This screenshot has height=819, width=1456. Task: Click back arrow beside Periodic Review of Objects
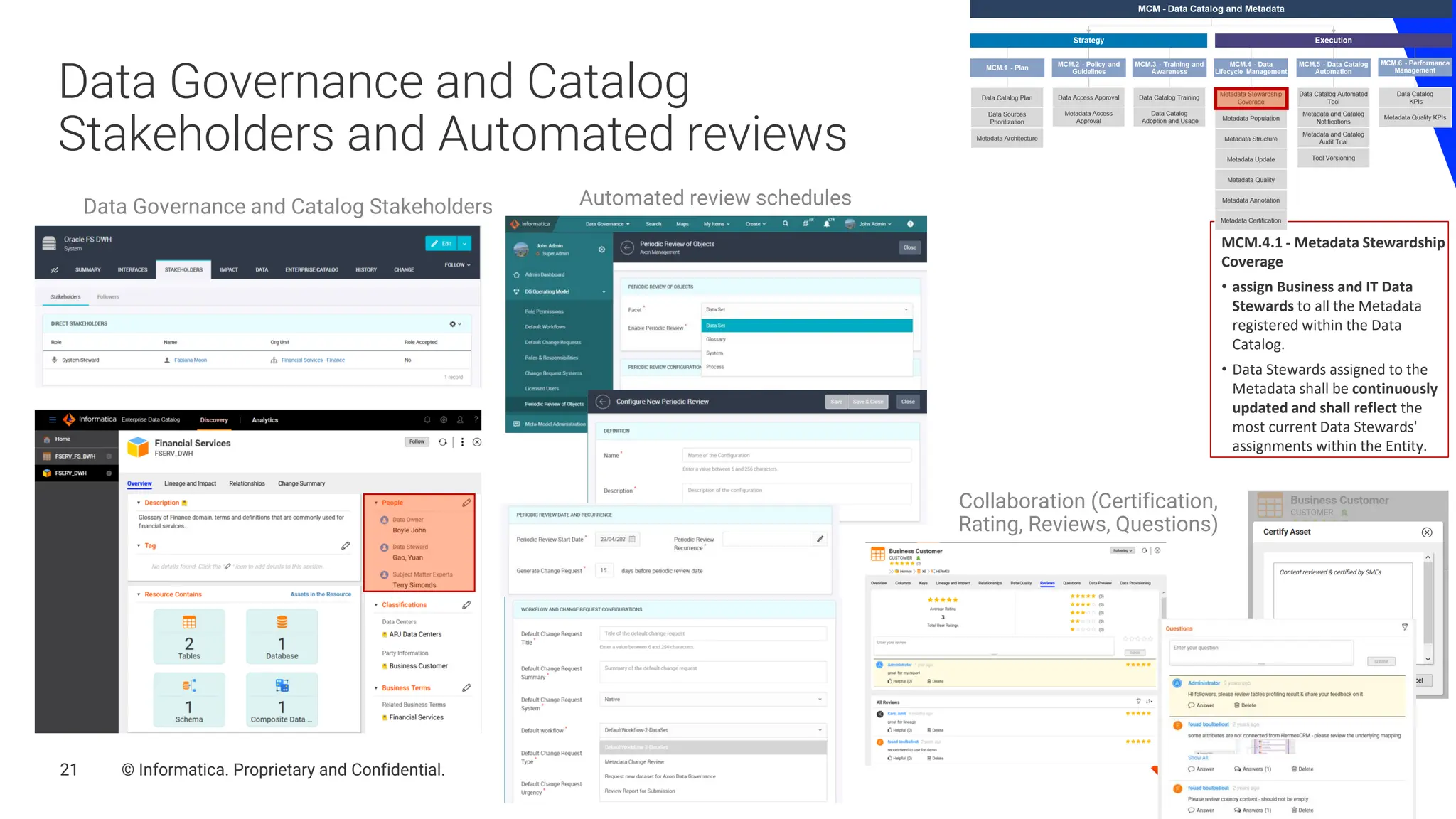pyautogui.click(x=627, y=247)
